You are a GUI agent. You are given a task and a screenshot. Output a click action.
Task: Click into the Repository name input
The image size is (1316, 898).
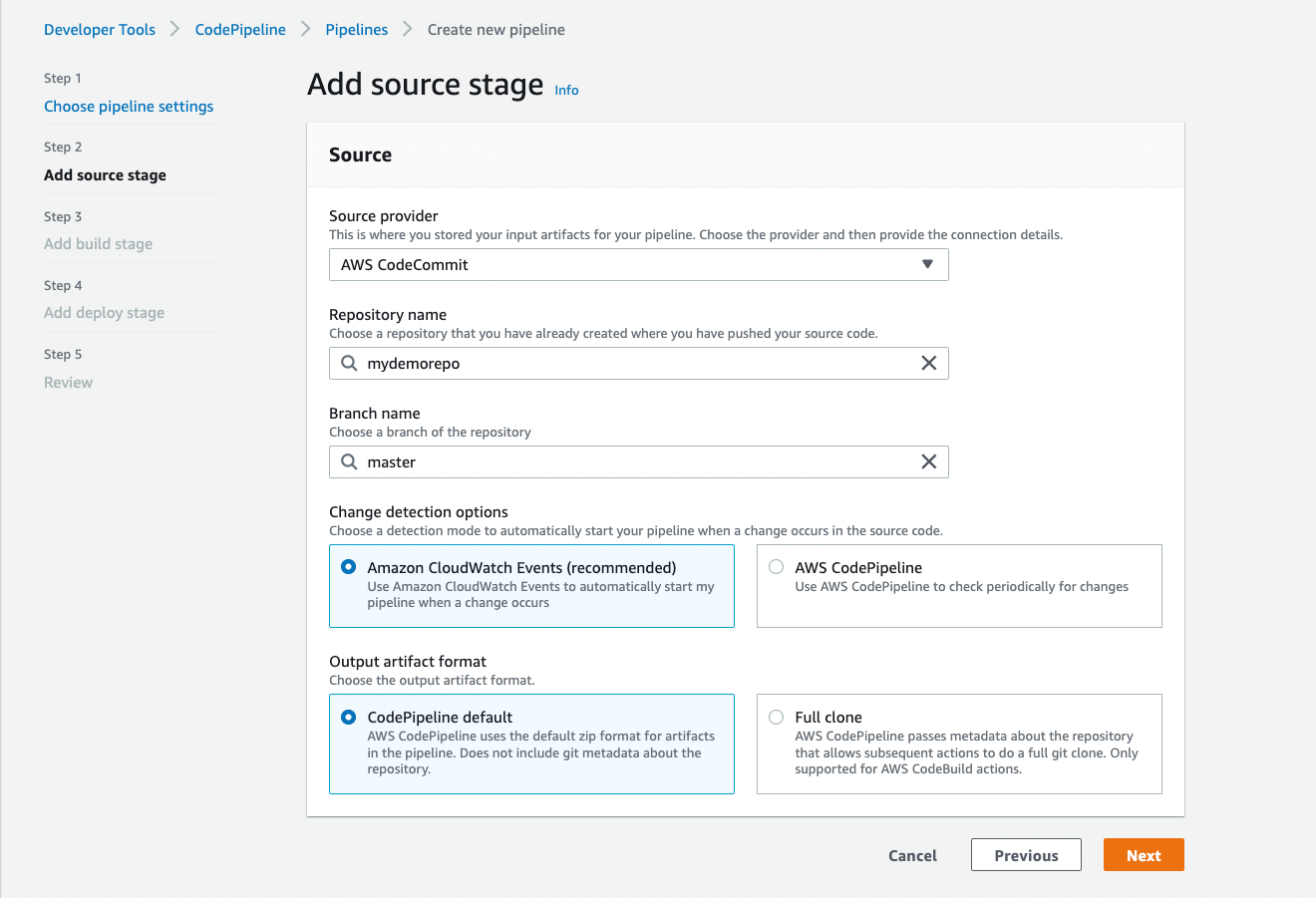pyautogui.click(x=638, y=363)
